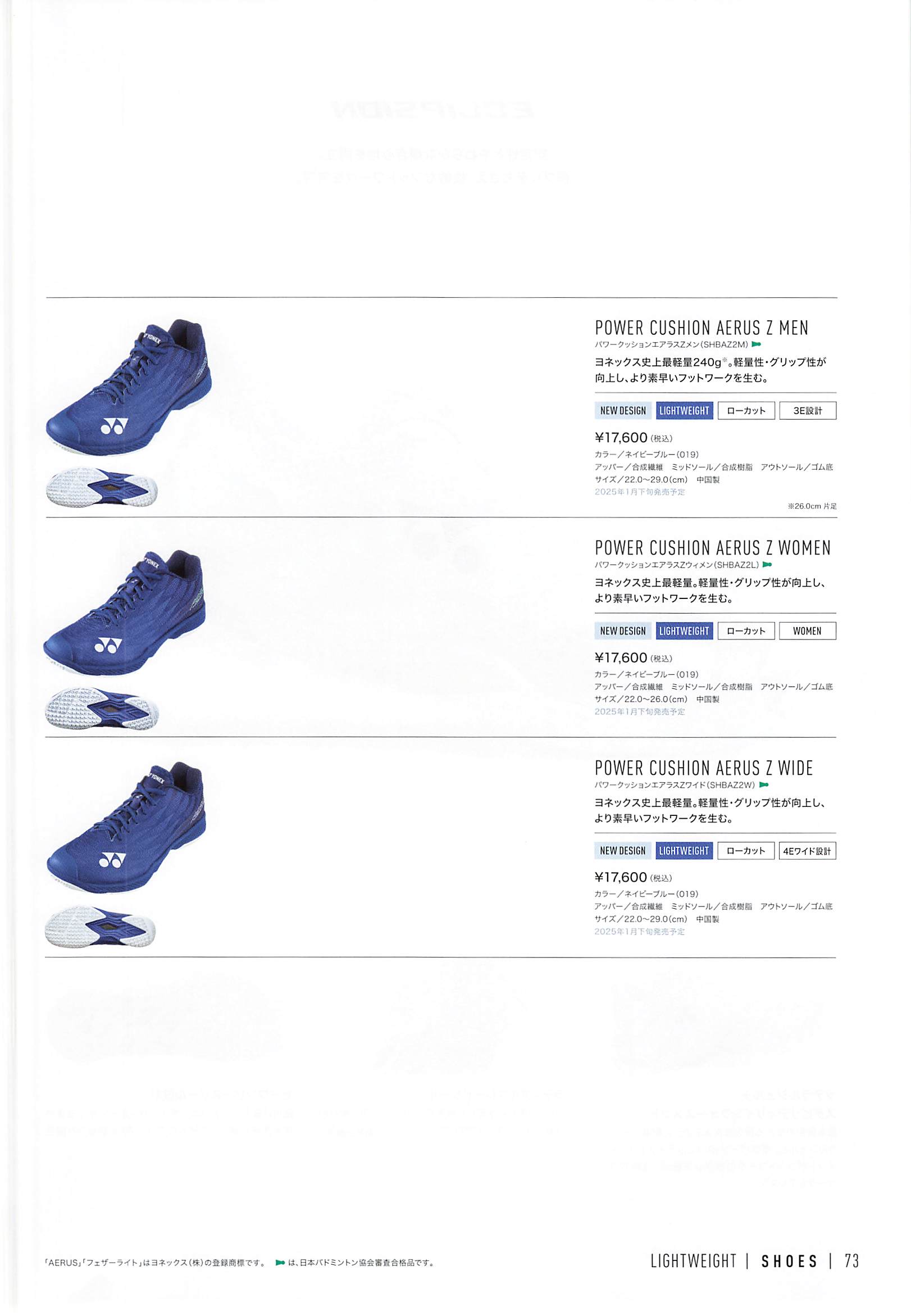This screenshot has height=1316, width=911.
Task: Click the AERUS Z WIDE outsole image
Action: 101,925
